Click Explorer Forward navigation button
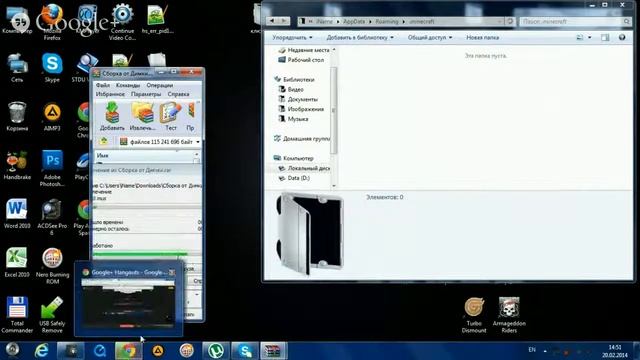640x360 pixels. [284, 21]
